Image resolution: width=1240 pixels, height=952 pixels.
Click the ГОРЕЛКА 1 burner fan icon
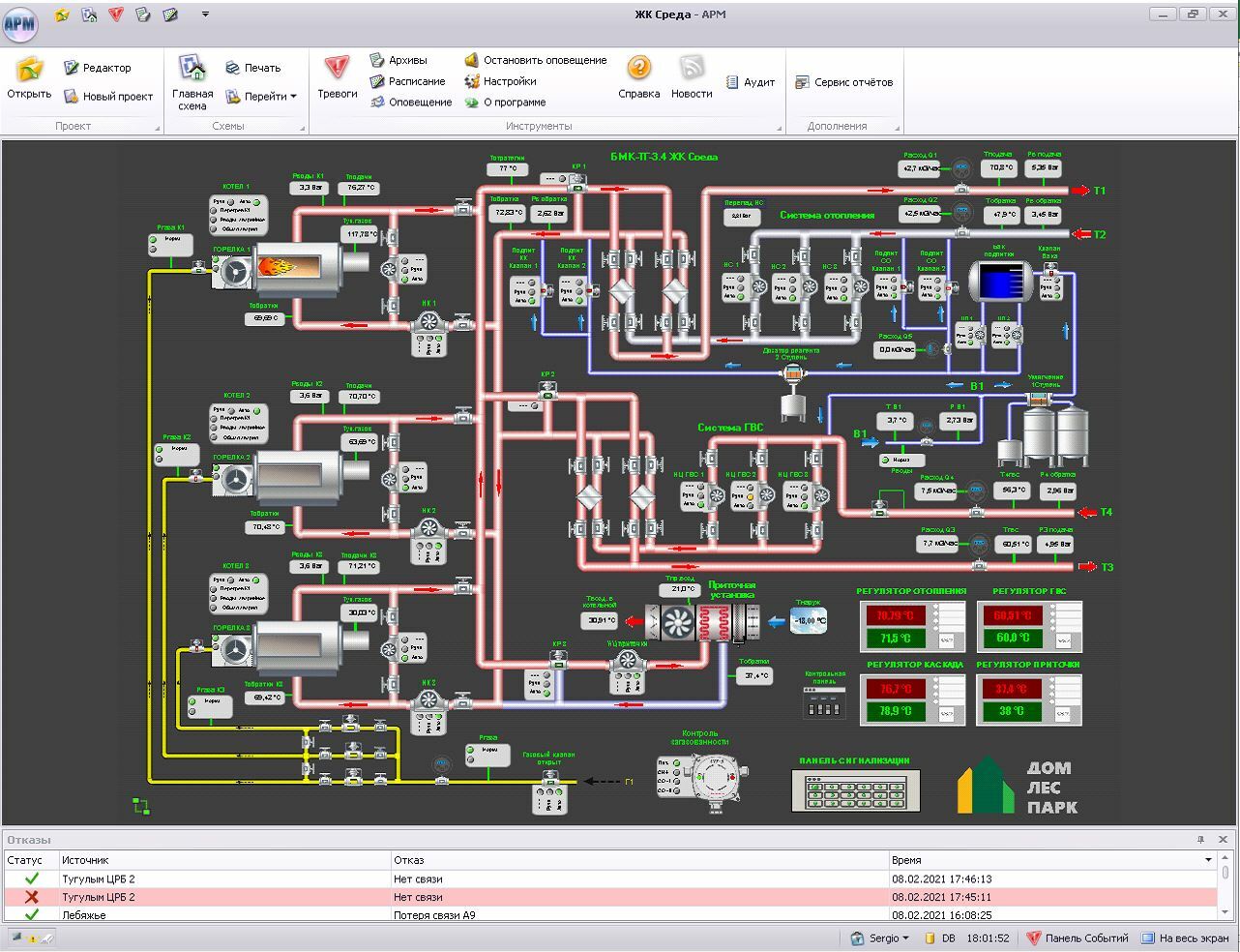[x=233, y=274]
